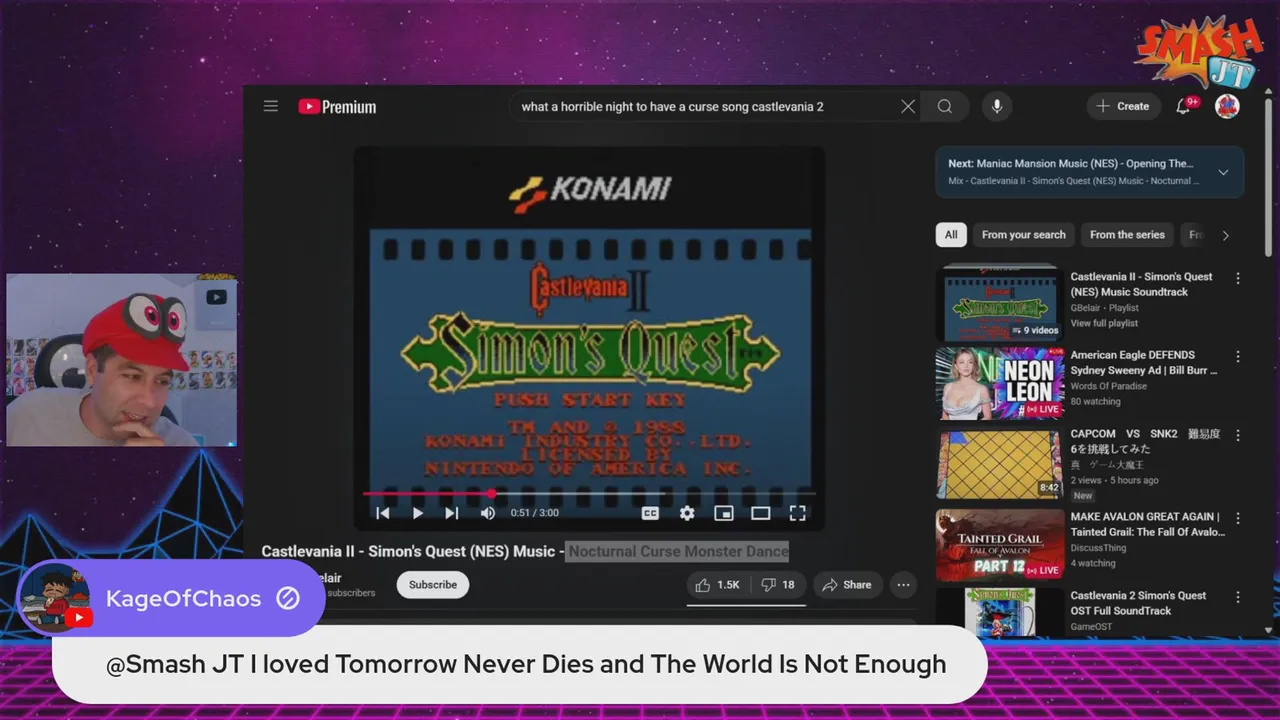Run search with magnifier icon
The height and width of the screenshot is (720, 1280).
click(945, 106)
